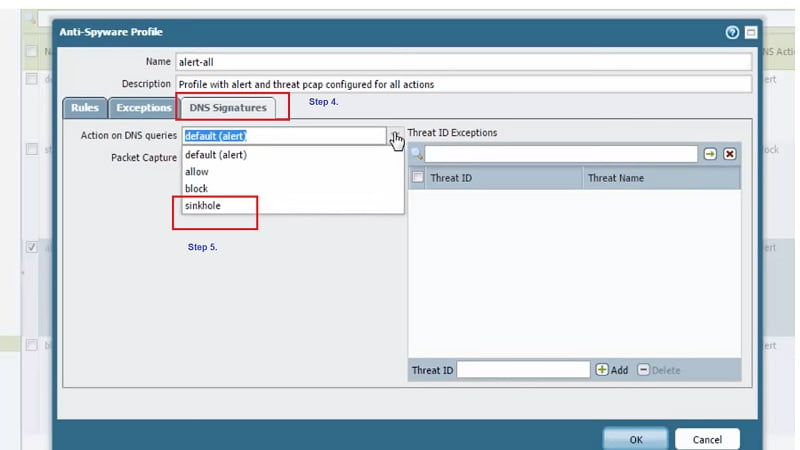The image size is (800, 450).
Task: Open the DNS Signatures tab
Action: (x=228, y=108)
